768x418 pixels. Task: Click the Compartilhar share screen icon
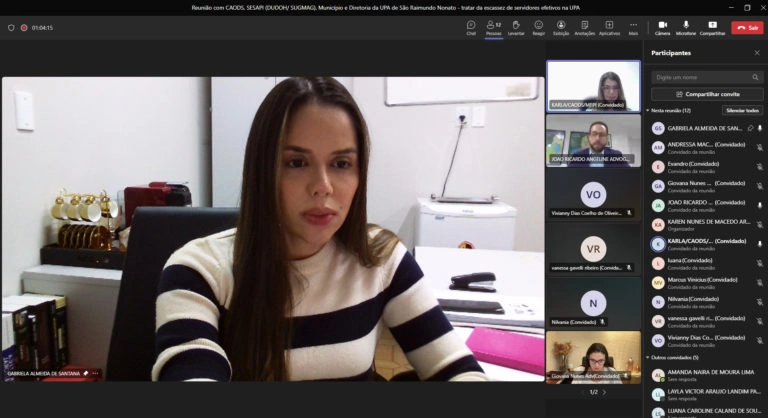[x=712, y=26]
